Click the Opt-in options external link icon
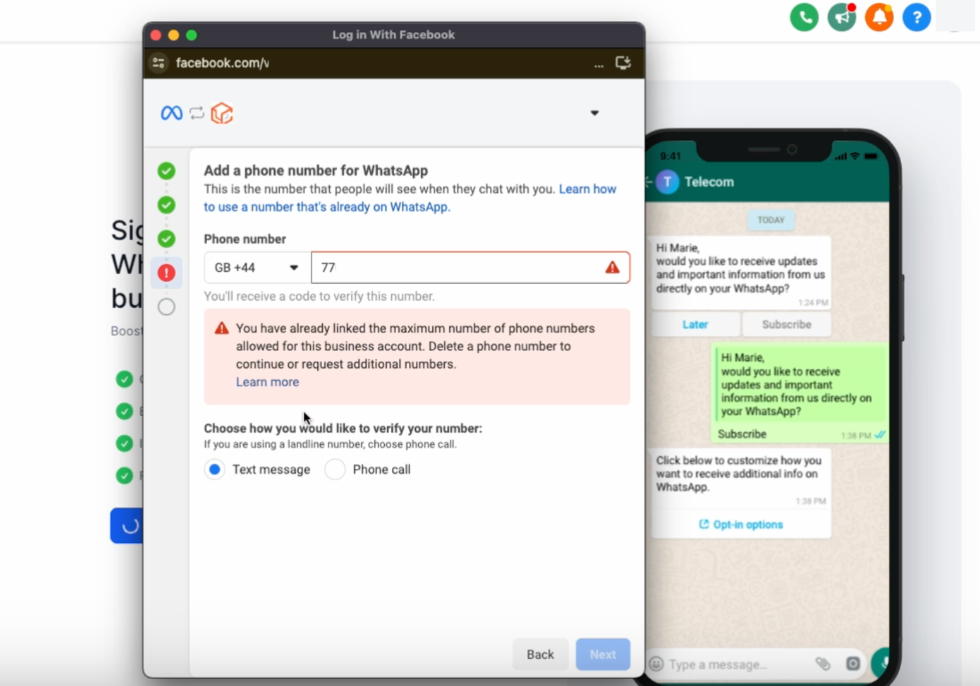The image size is (980, 686). coord(704,524)
